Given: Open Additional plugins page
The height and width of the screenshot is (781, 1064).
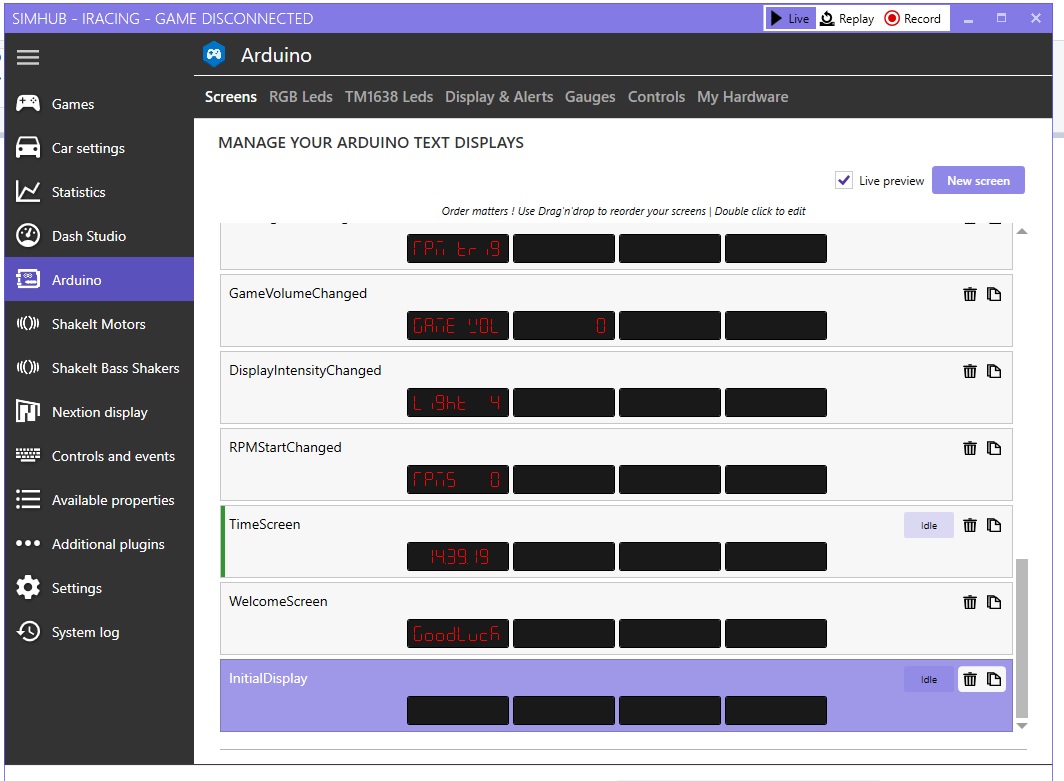Looking at the screenshot, I should pos(99,544).
